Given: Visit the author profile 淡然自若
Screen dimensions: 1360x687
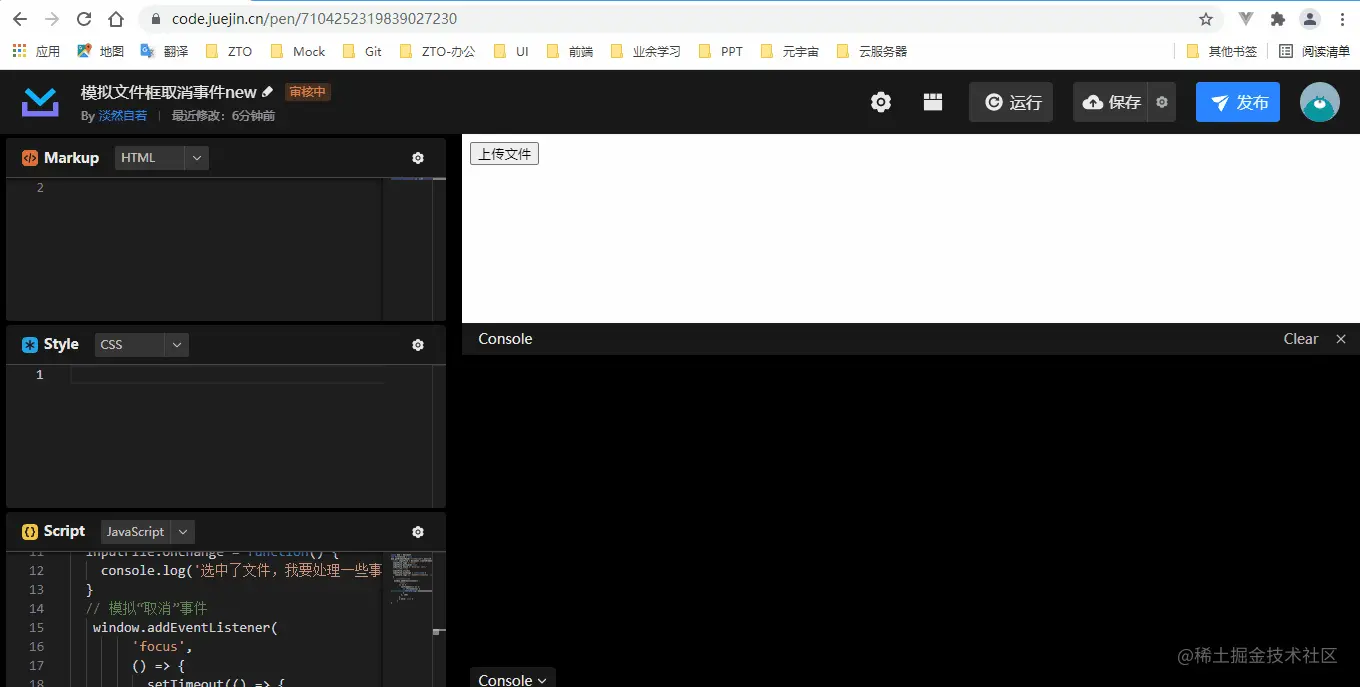Looking at the screenshot, I should point(122,114).
